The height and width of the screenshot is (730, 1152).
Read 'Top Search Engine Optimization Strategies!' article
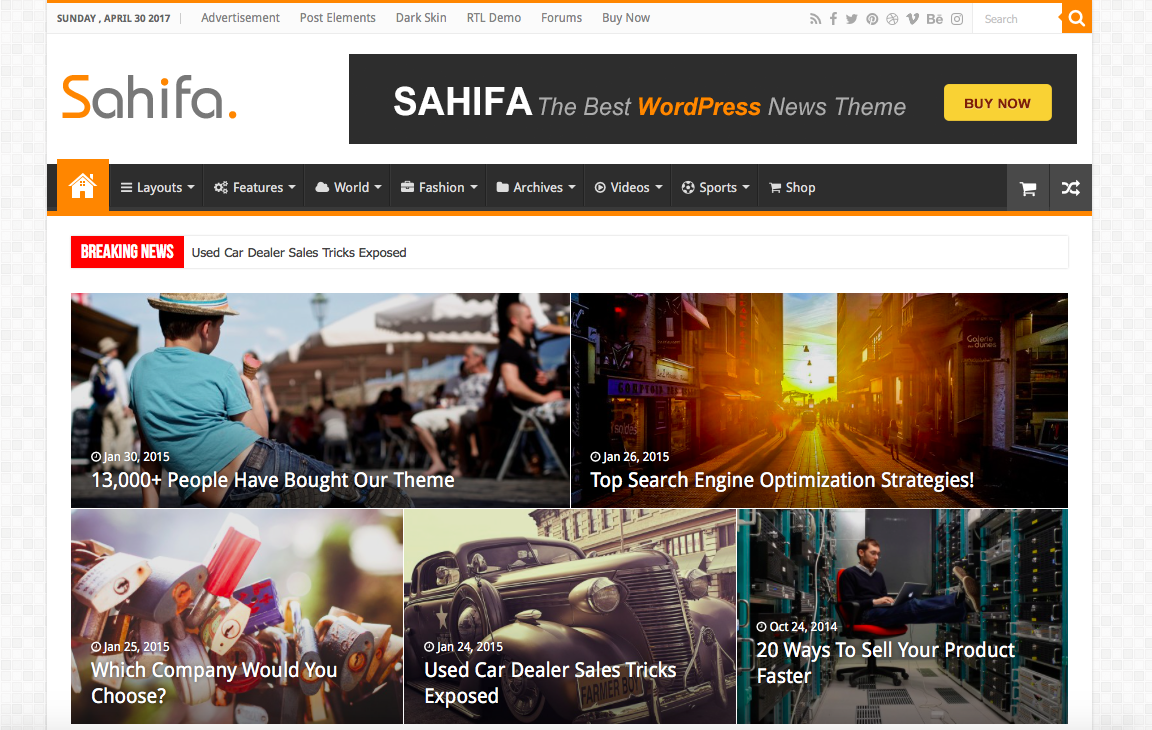click(x=782, y=480)
